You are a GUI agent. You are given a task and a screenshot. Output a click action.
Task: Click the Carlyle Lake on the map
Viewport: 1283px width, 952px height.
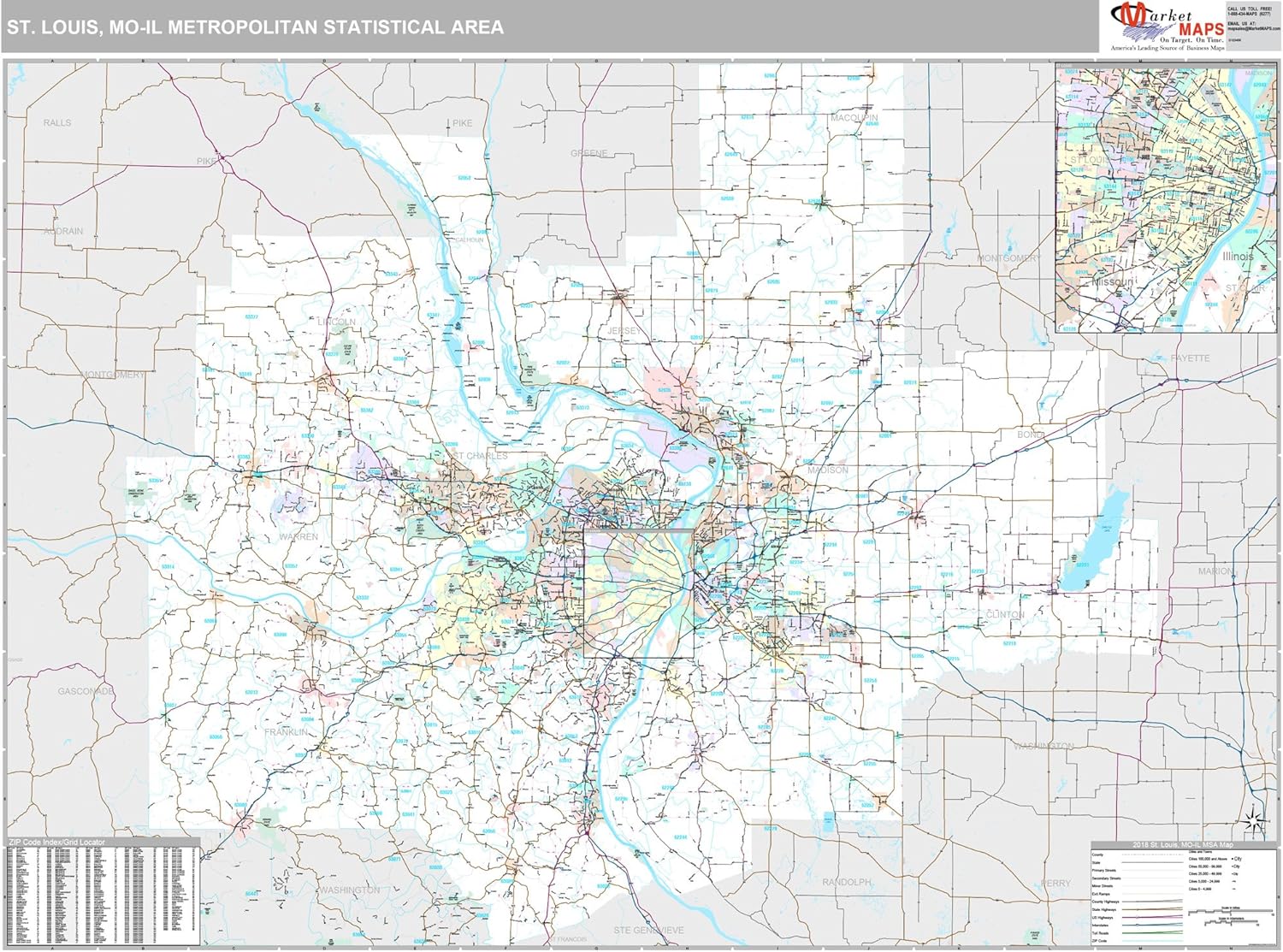click(1101, 537)
